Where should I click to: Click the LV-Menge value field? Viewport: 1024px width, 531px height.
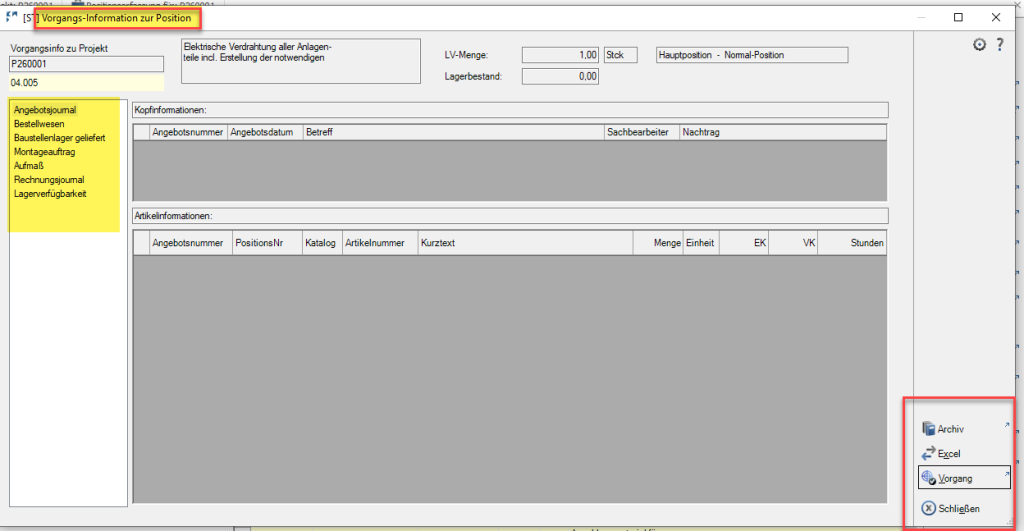560,55
